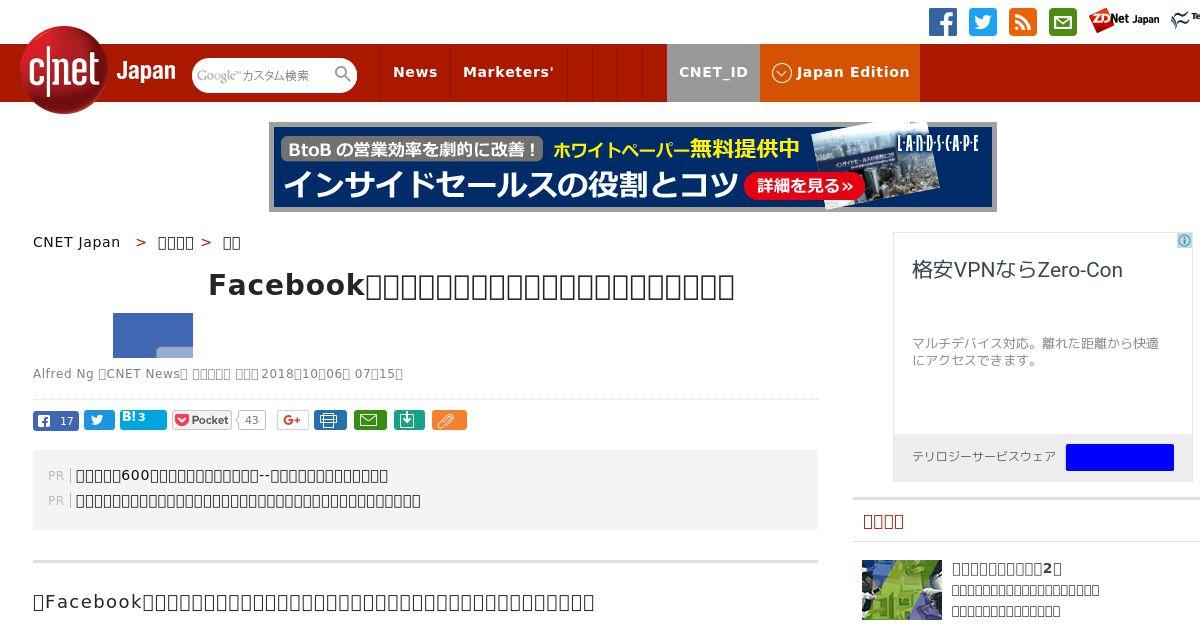Share article with the Twitter button
The height and width of the screenshot is (630, 1200).
point(99,421)
